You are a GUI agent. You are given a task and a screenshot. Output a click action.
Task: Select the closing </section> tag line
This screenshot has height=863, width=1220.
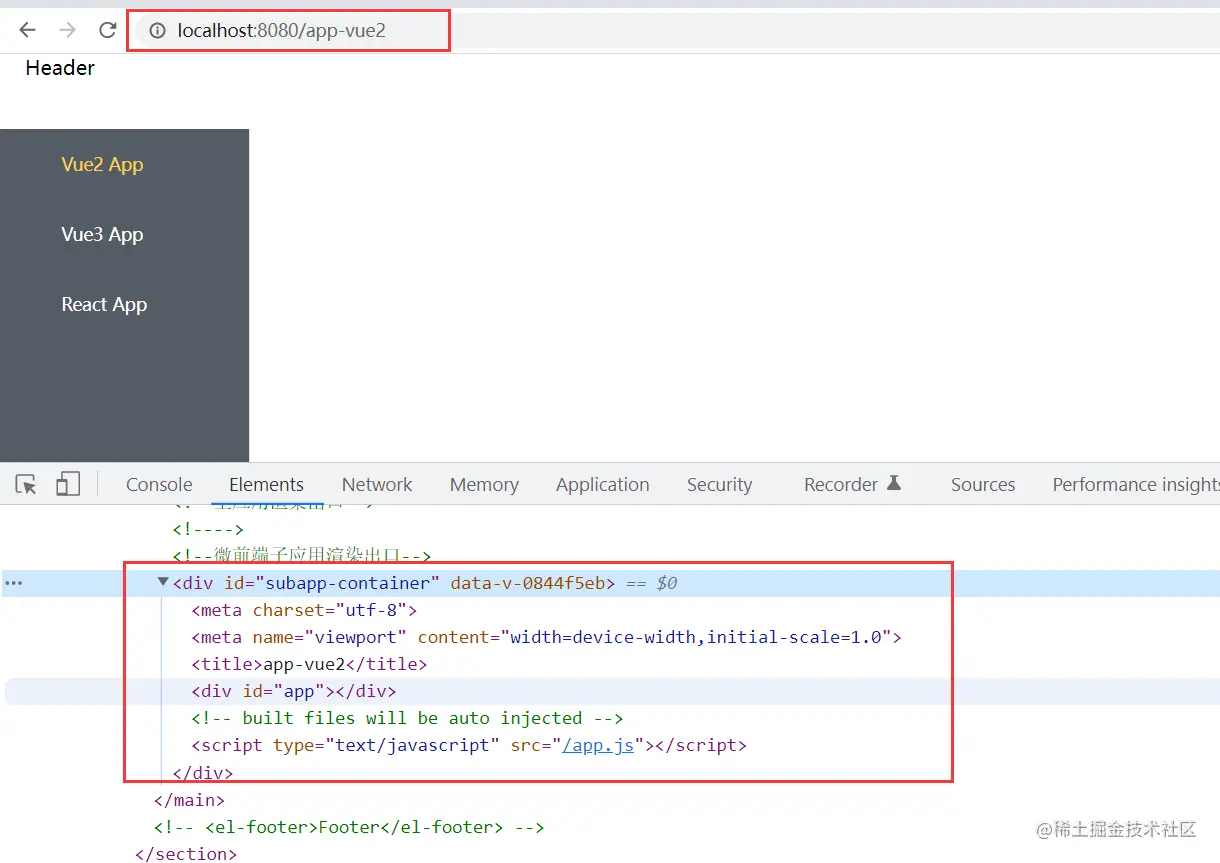[x=186, y=854]
